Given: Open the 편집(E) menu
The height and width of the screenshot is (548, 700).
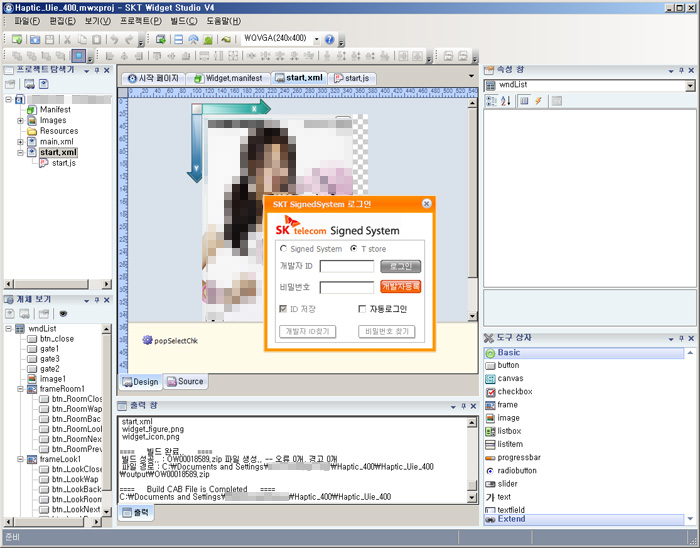Looking at the screenshot, I should point(62,21).
